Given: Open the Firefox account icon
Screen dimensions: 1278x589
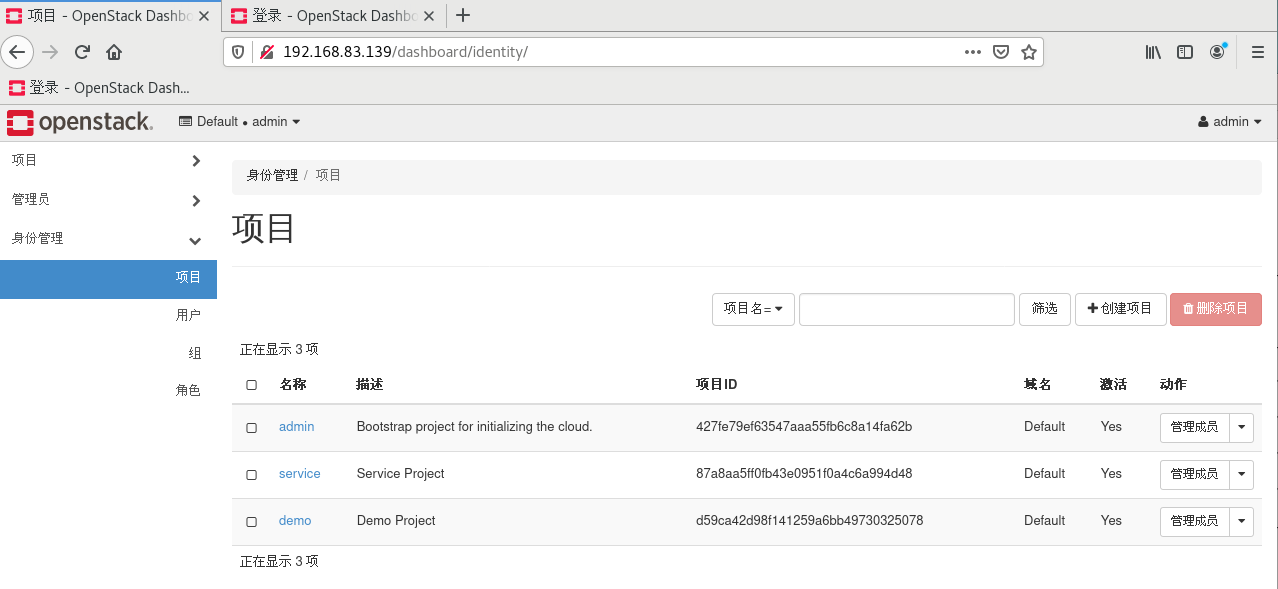Looking at the screenshot, I should (x=1217, y=52).
